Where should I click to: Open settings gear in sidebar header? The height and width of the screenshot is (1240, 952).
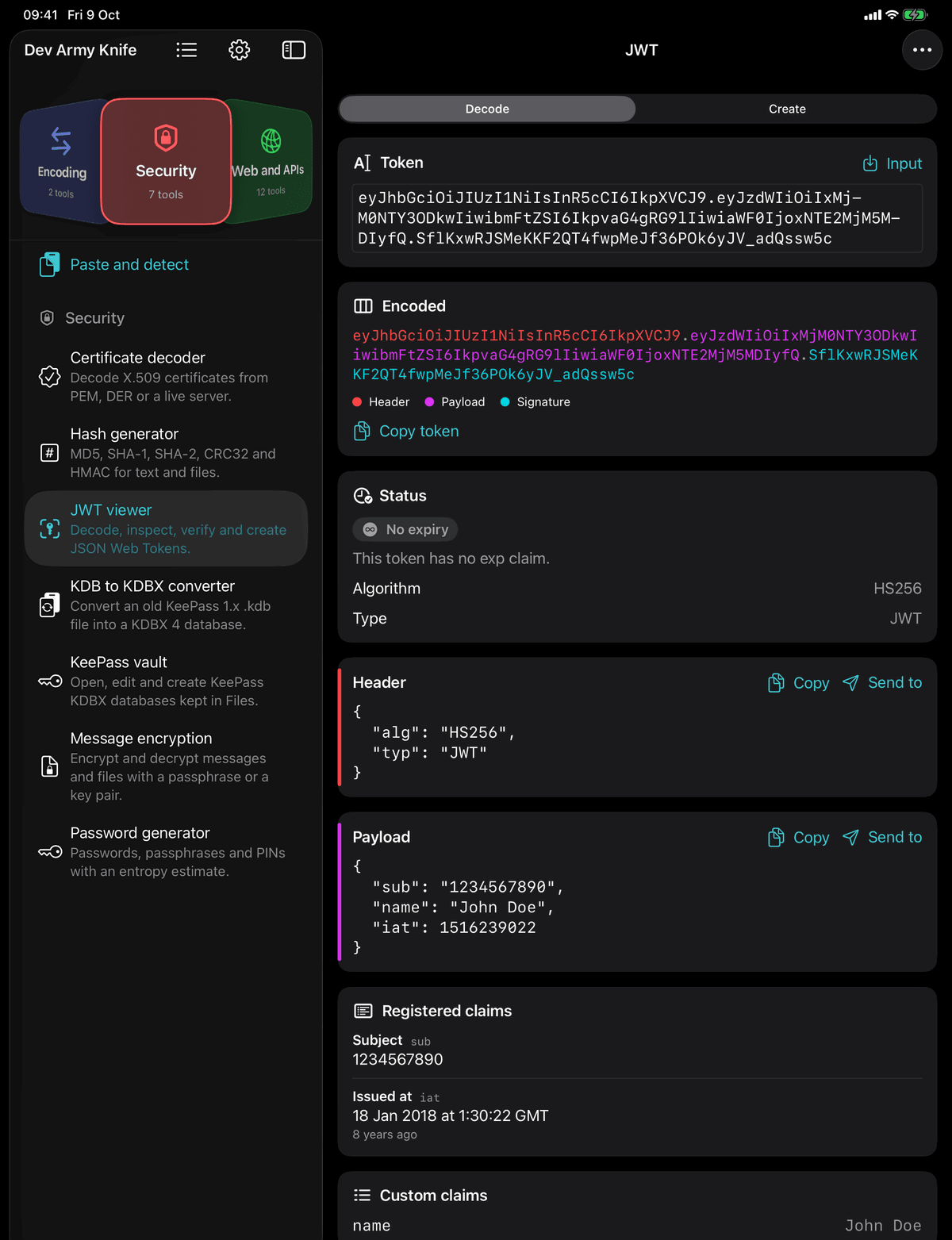(240, 50)
